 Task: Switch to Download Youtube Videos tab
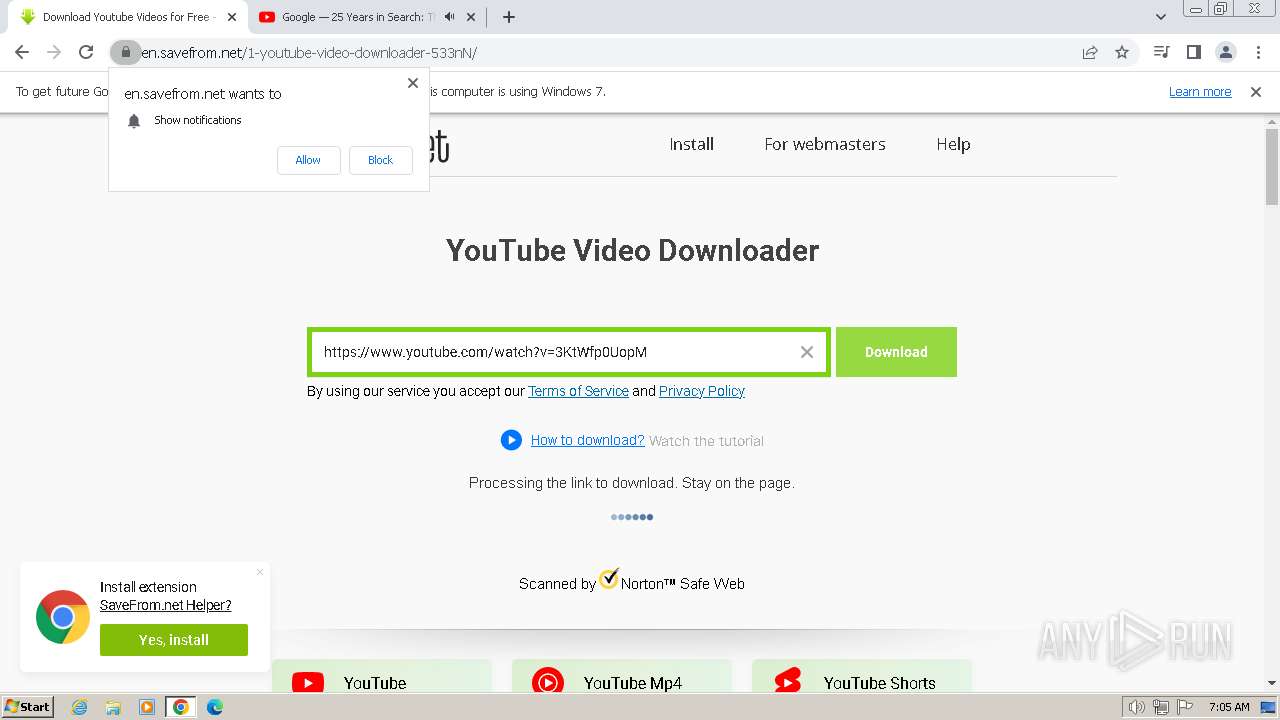127,17
